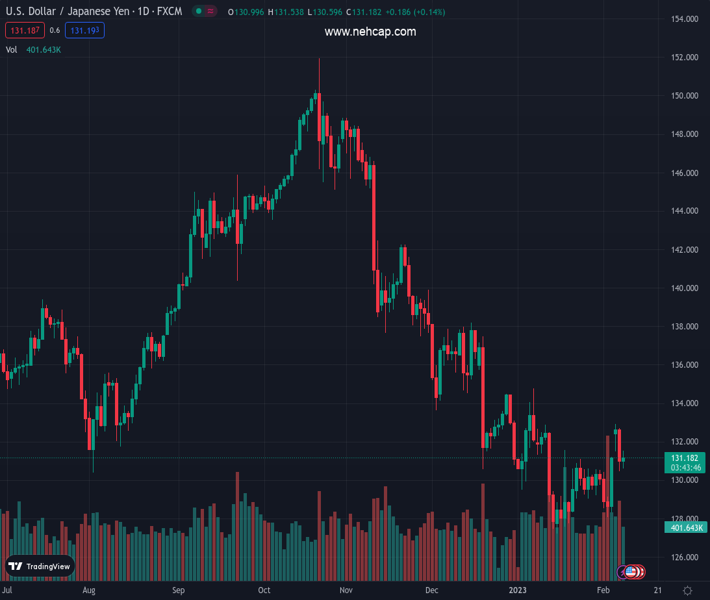This screenshot has height=600, width=710.
Task: Click the TradingView logo badge
Action: coord(40,566)
